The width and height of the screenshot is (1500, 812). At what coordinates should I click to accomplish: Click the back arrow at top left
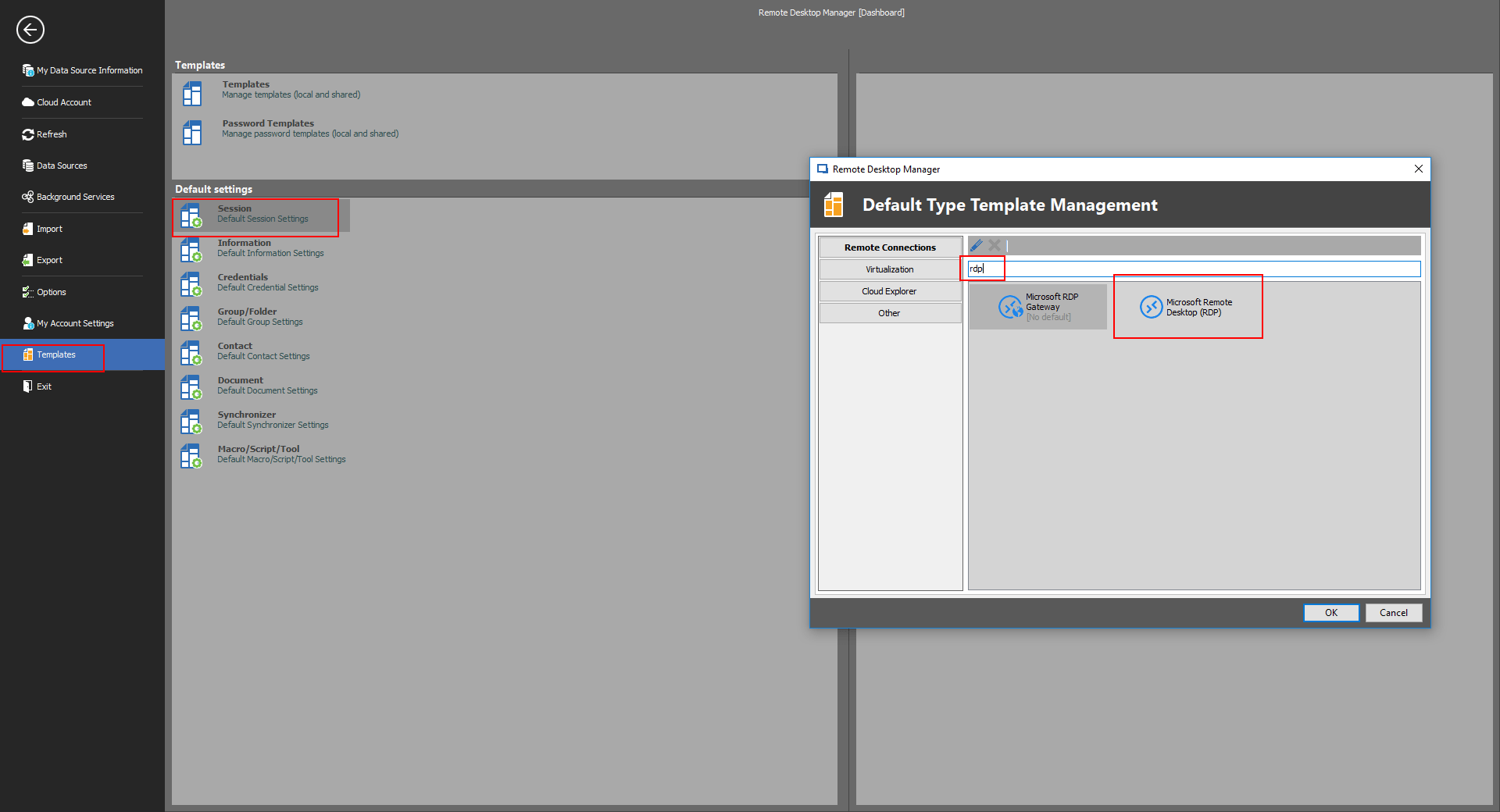pyautogui.click(x=30, y=30)
